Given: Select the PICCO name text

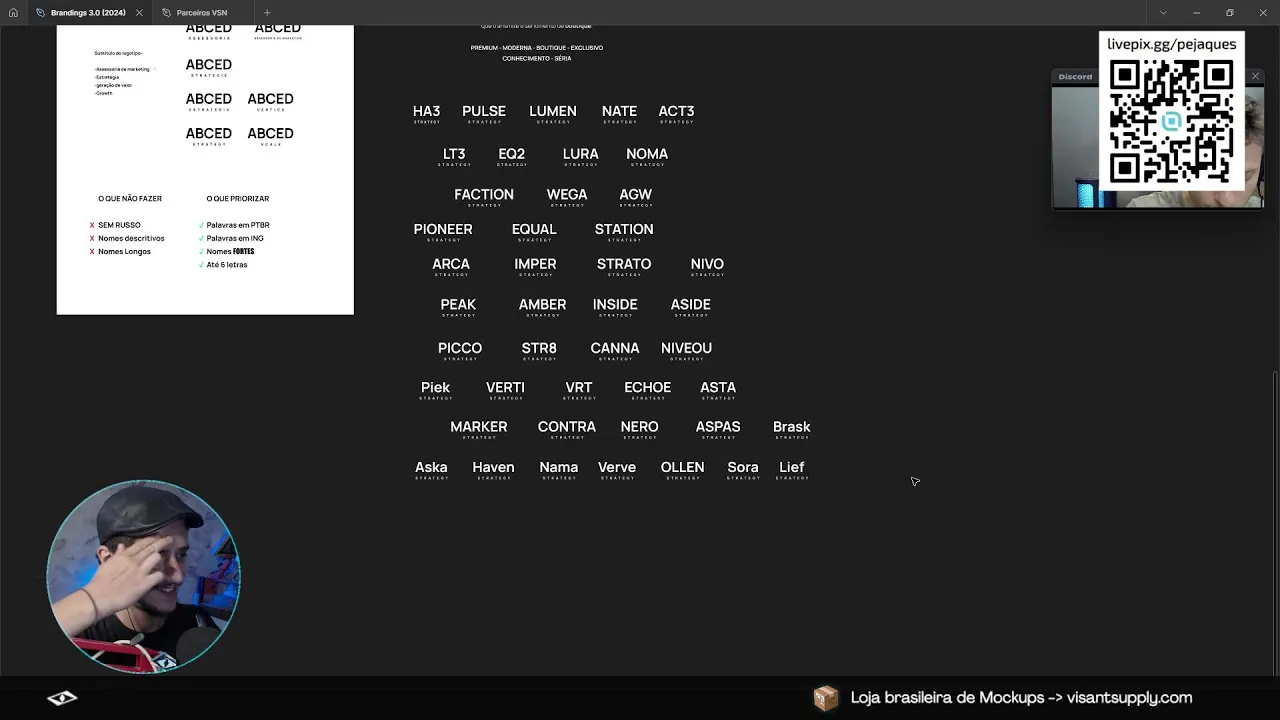Looking at the screenshot, I should (460, 348).
